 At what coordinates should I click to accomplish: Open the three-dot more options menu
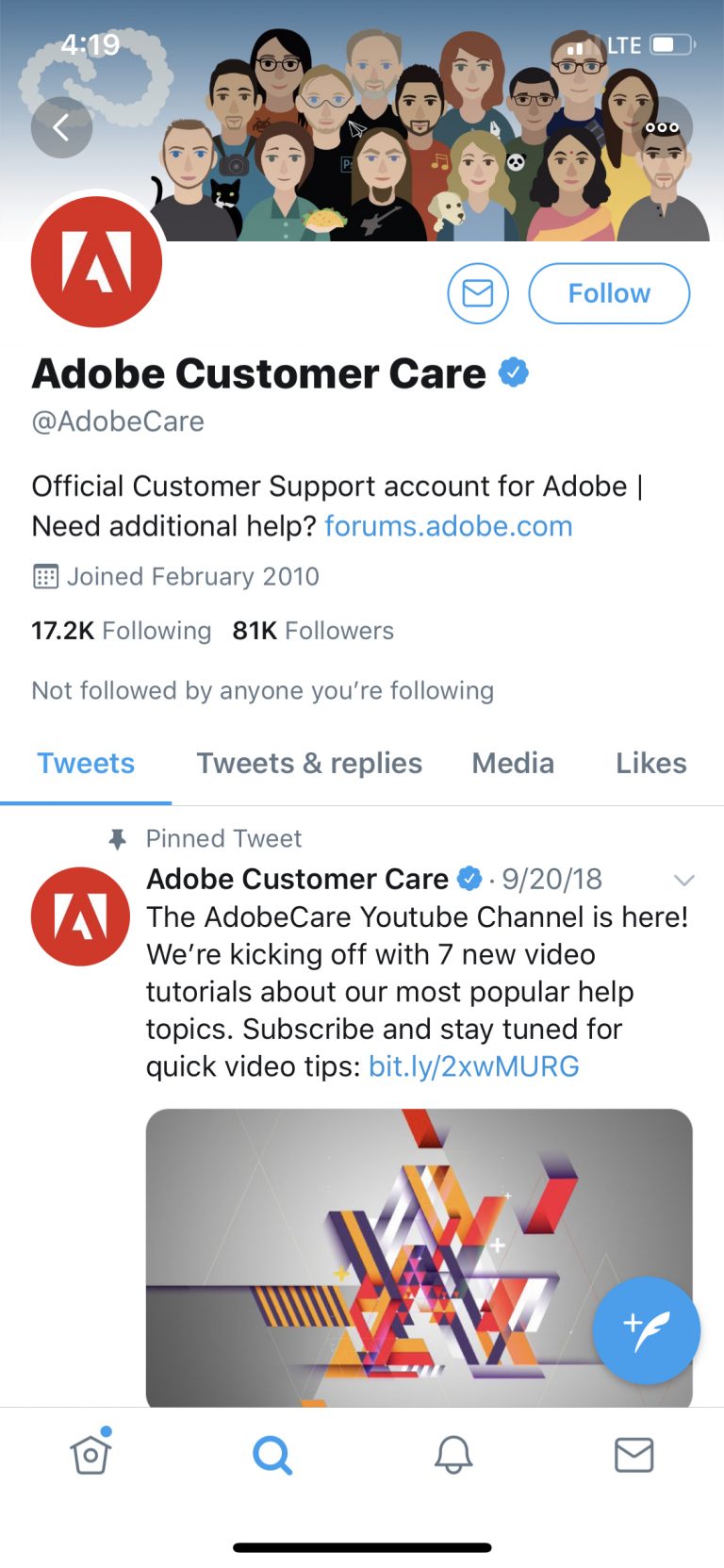coord(662,127)
